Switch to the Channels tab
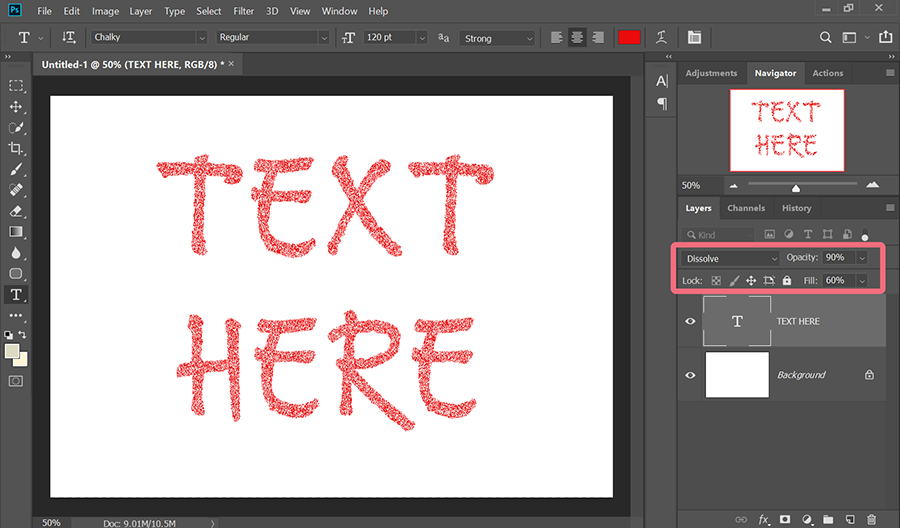900x528 pixels. [745, 208]
